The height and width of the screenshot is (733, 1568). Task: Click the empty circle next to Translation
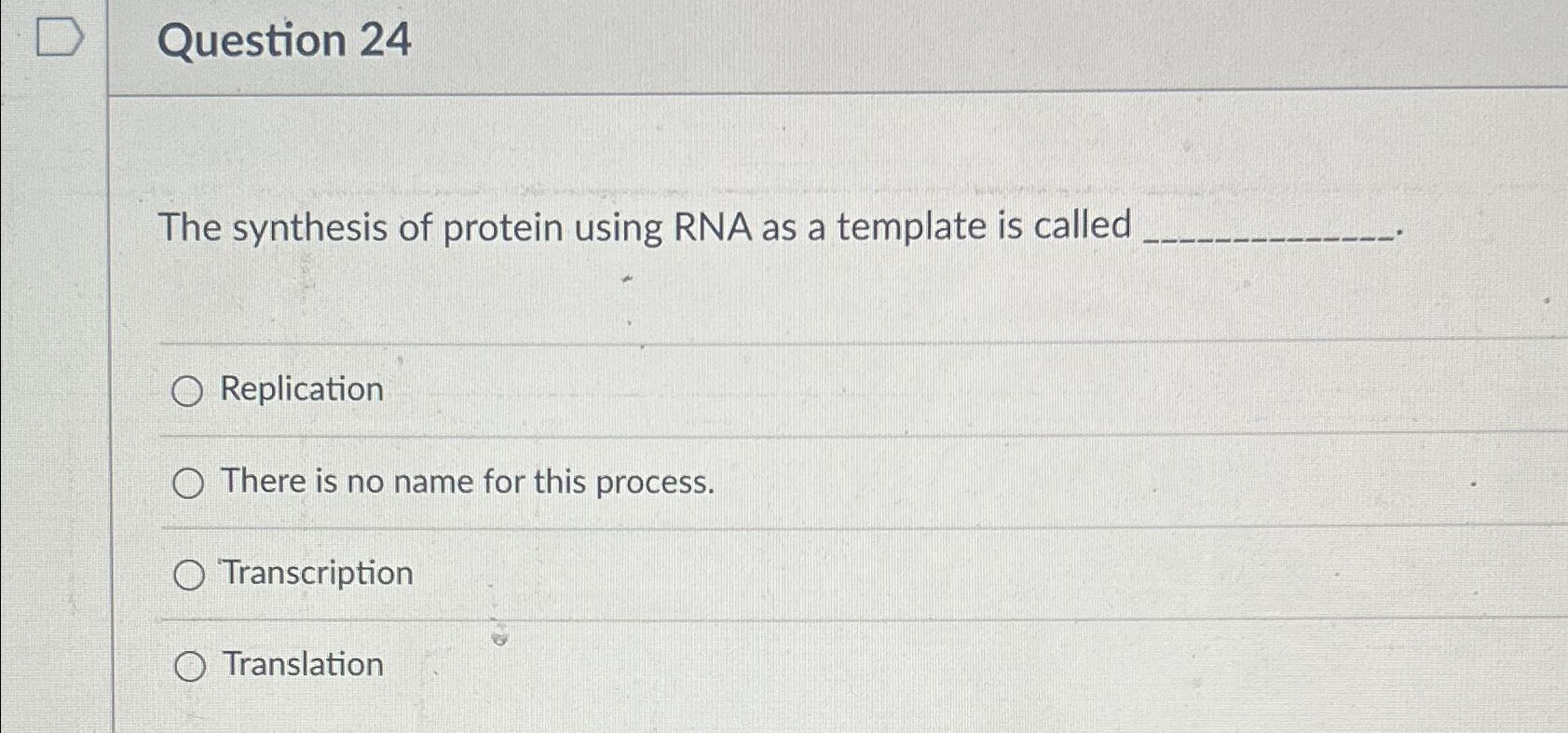click(190, 665)
